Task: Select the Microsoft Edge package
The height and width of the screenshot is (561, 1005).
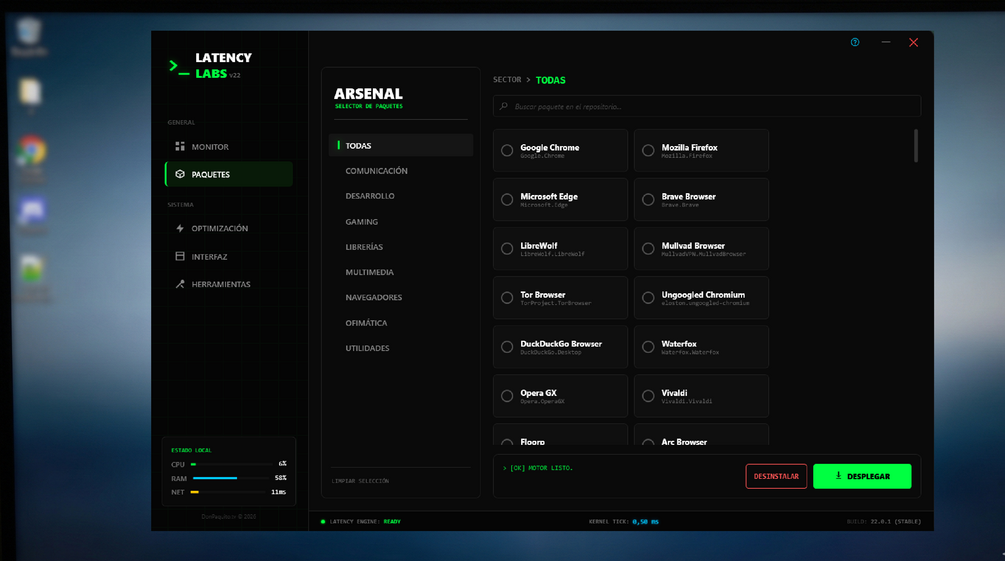Action: 560,199
